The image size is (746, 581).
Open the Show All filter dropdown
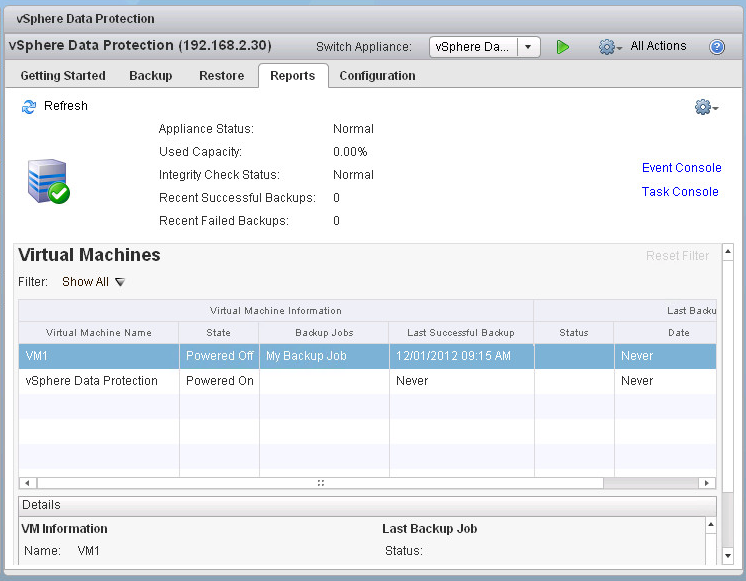click(93, 282)
